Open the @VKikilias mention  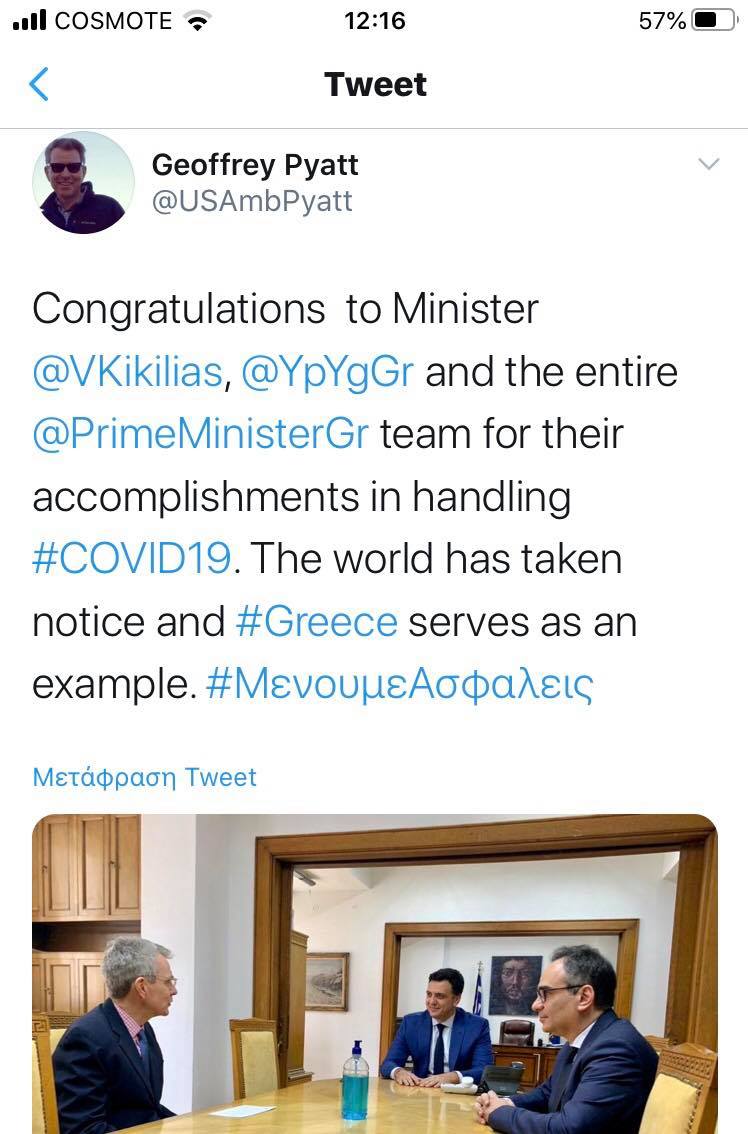pos(127,372)
